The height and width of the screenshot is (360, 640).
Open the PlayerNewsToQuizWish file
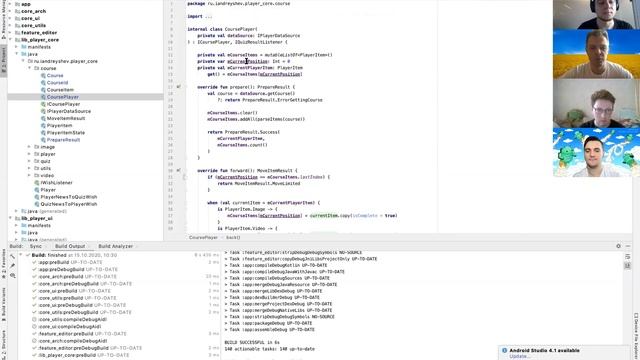tap(69, 197)
